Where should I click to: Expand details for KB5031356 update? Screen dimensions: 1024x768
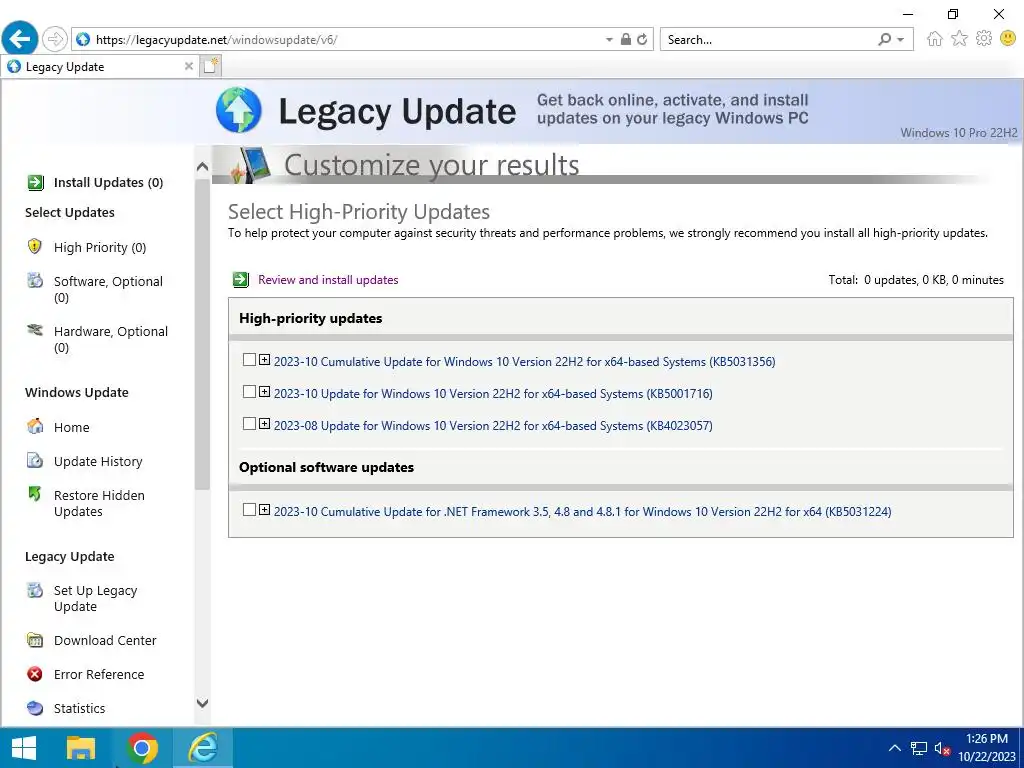264,360
